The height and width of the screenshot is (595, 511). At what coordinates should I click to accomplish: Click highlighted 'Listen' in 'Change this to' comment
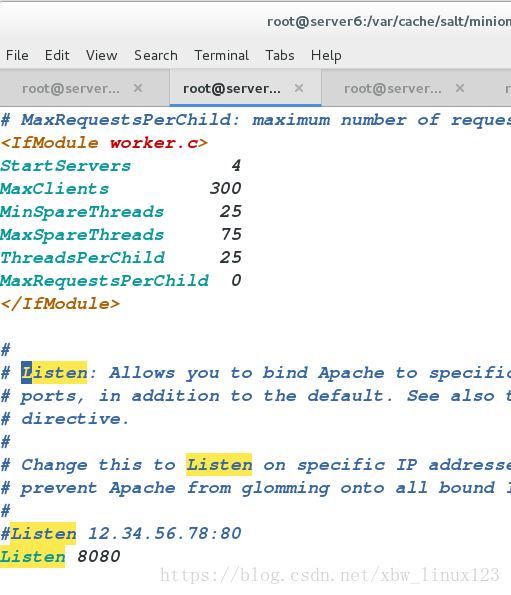(219, 465)
